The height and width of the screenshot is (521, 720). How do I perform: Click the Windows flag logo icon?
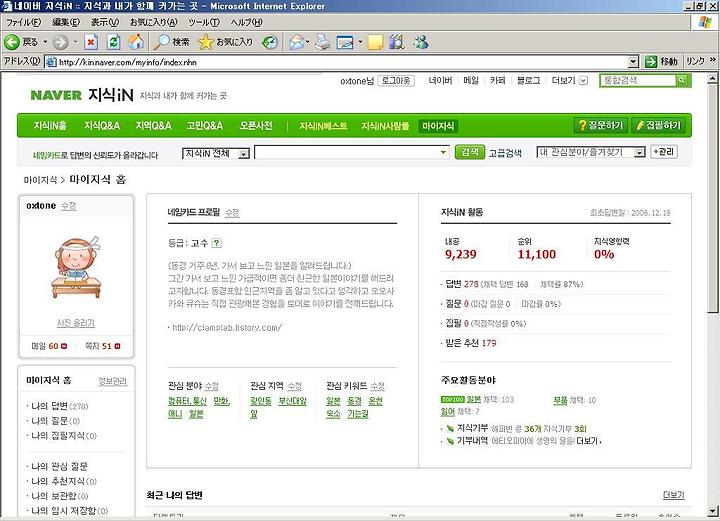(705, 22)
